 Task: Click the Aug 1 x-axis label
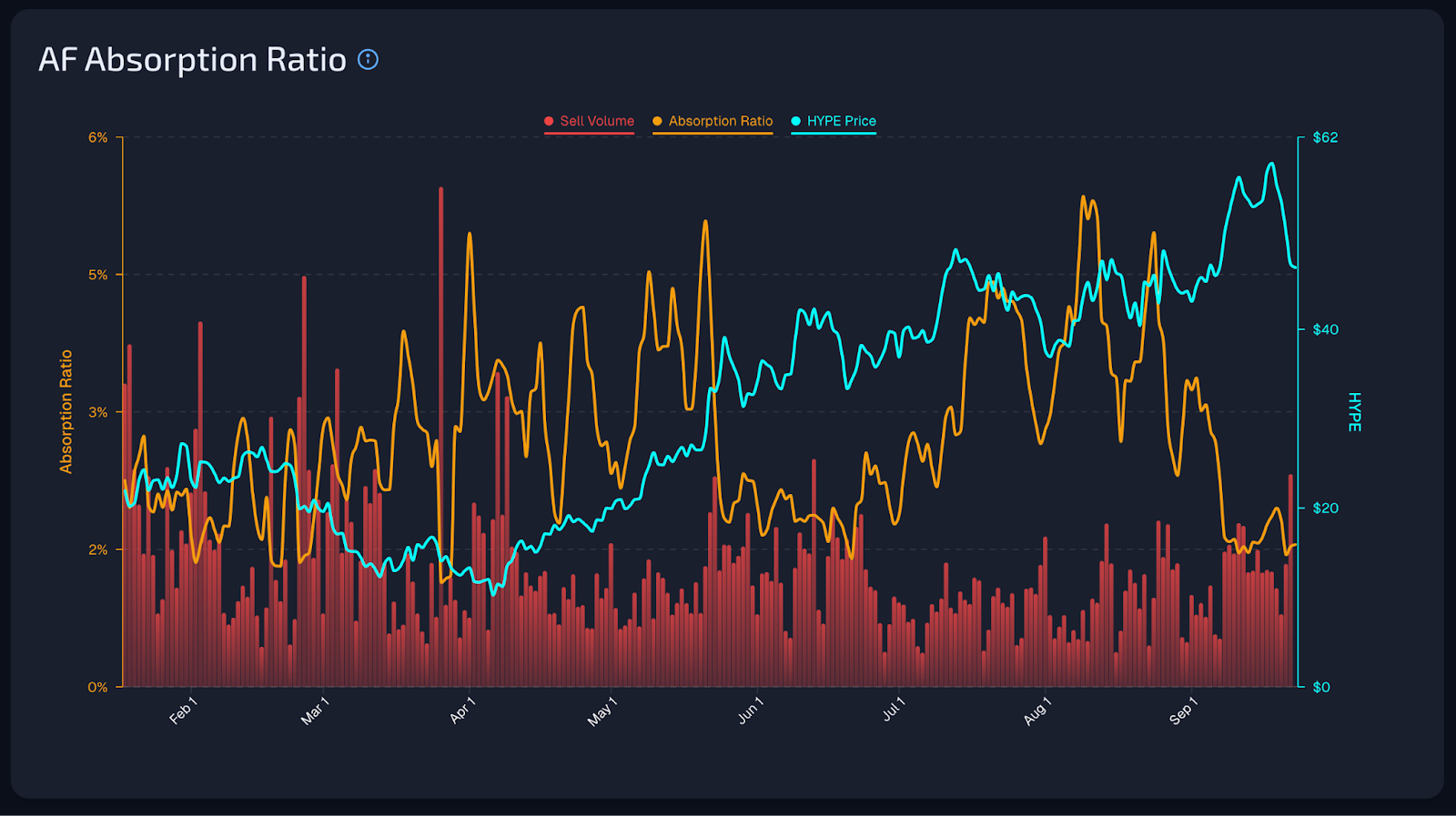click(x=1037, y=710)
